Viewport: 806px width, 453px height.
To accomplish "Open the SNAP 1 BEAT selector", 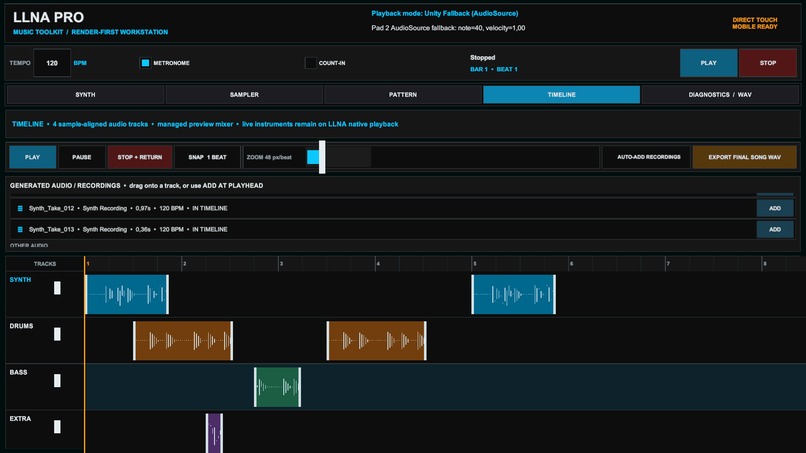I will [207, 157].
